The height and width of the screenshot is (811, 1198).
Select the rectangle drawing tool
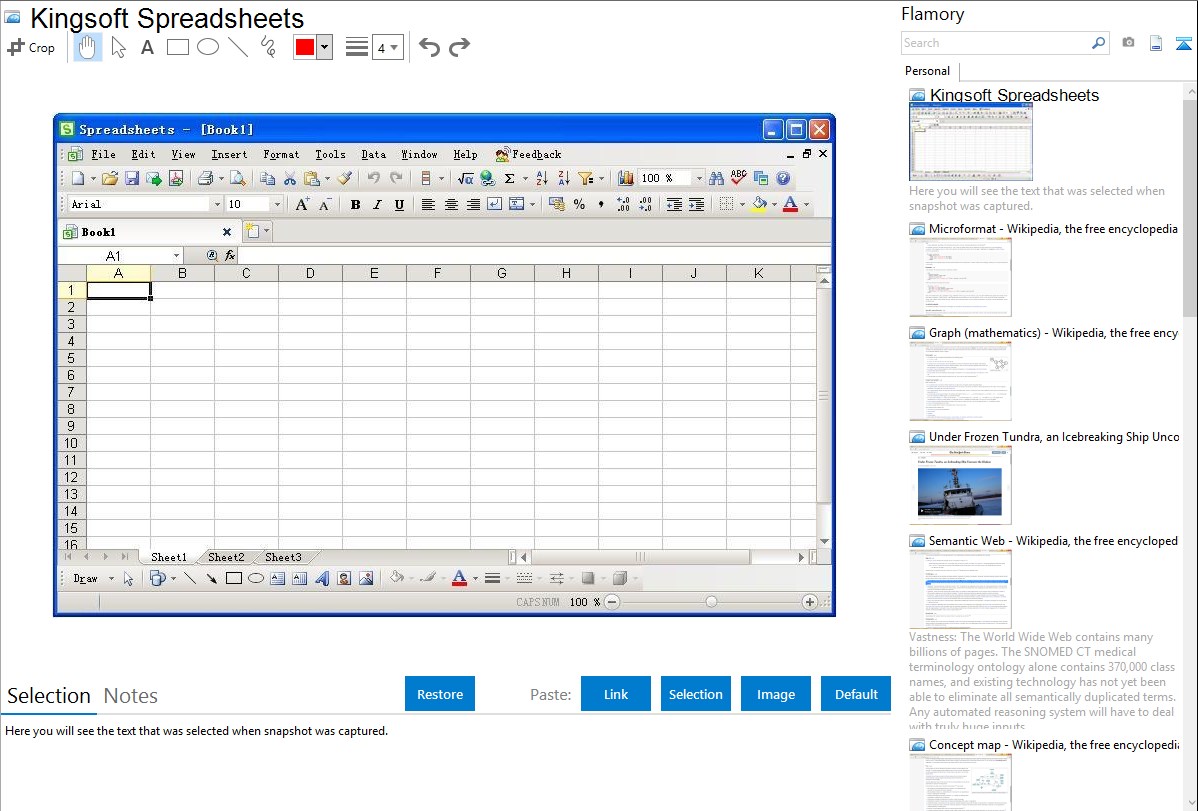177,47
